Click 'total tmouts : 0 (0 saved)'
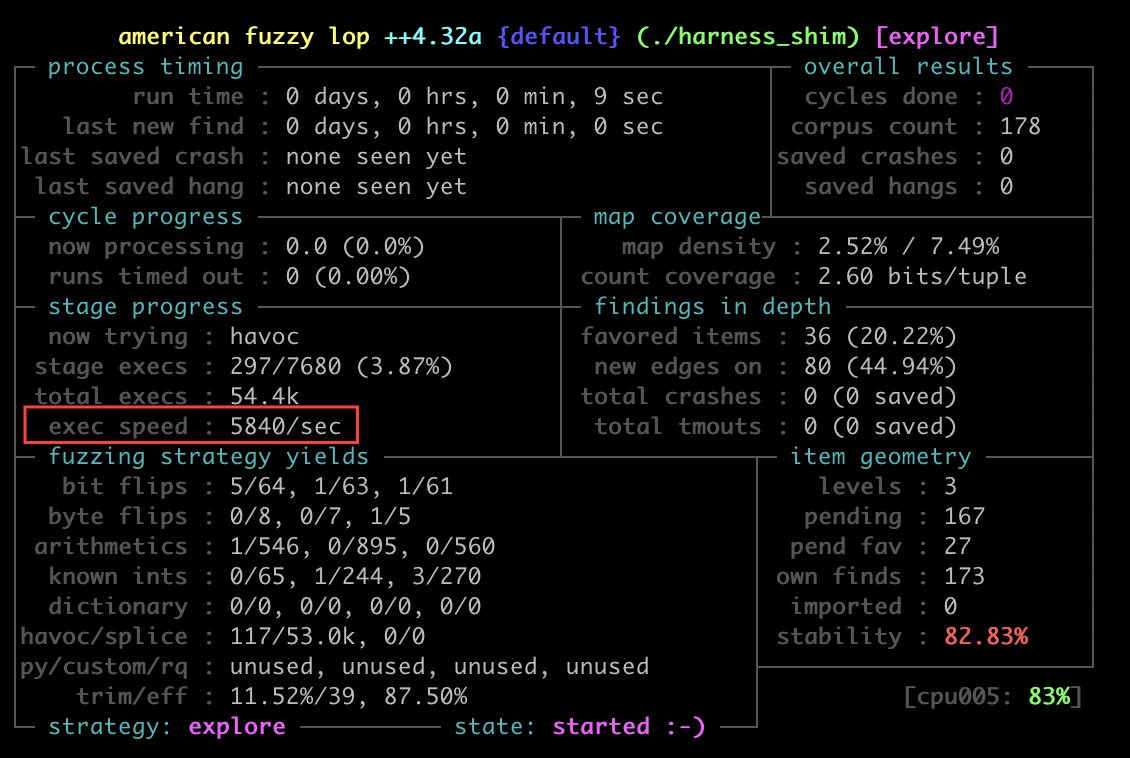 coord(775,427)
